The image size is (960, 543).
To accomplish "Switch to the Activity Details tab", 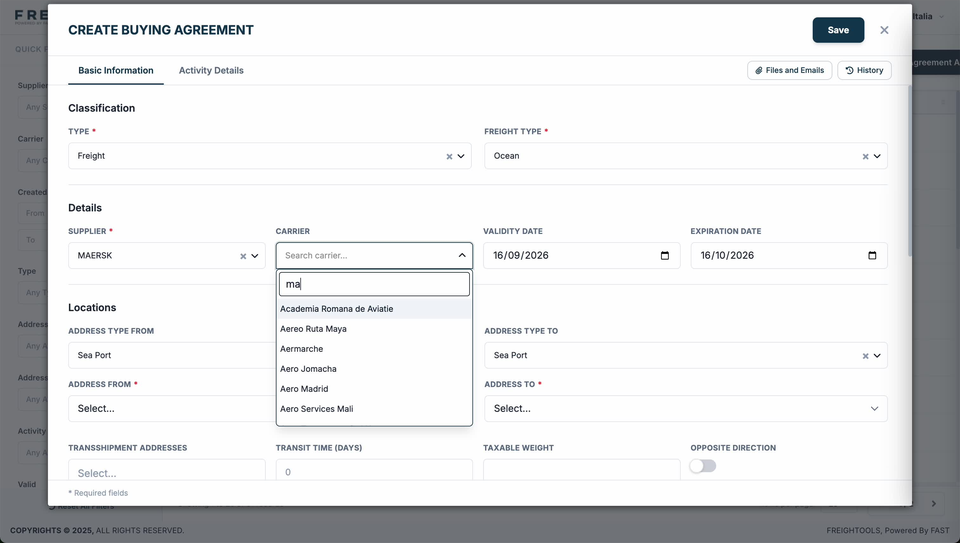I will click(211, 70).
